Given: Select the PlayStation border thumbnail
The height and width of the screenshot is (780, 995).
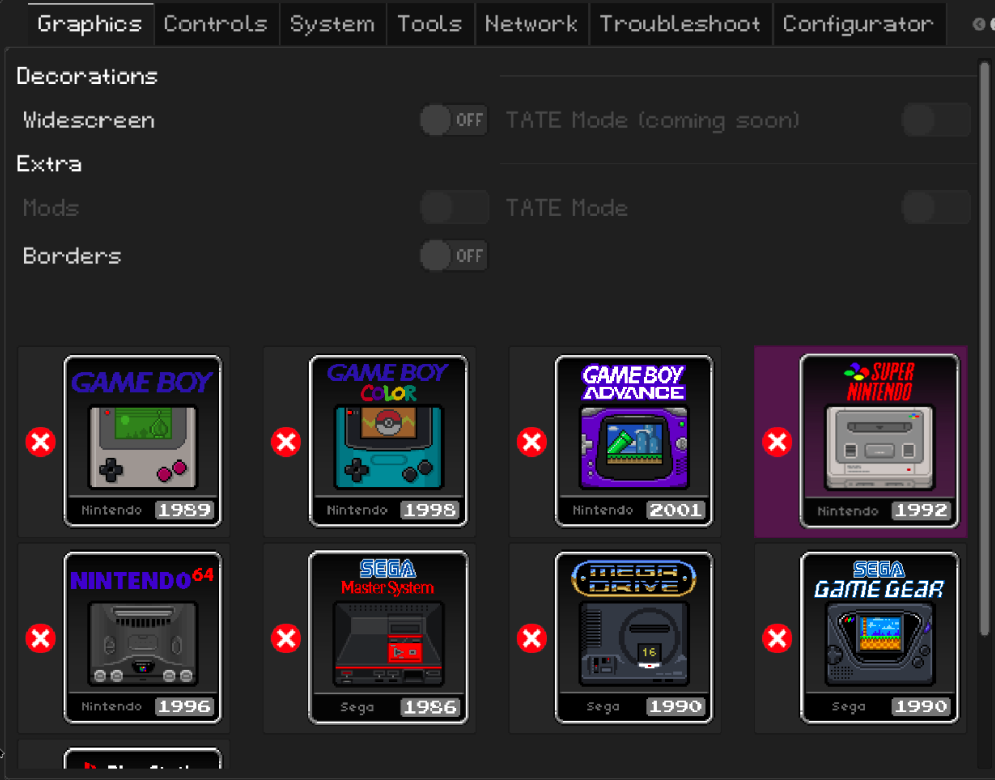Looking at the screenshot, I should click(142, 763).
